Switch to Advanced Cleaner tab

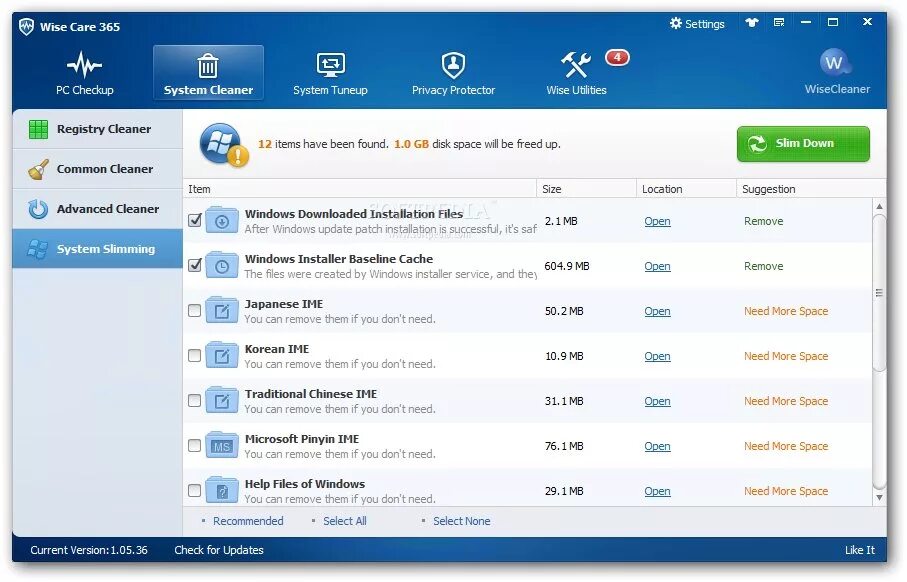(x=98, y=209)
